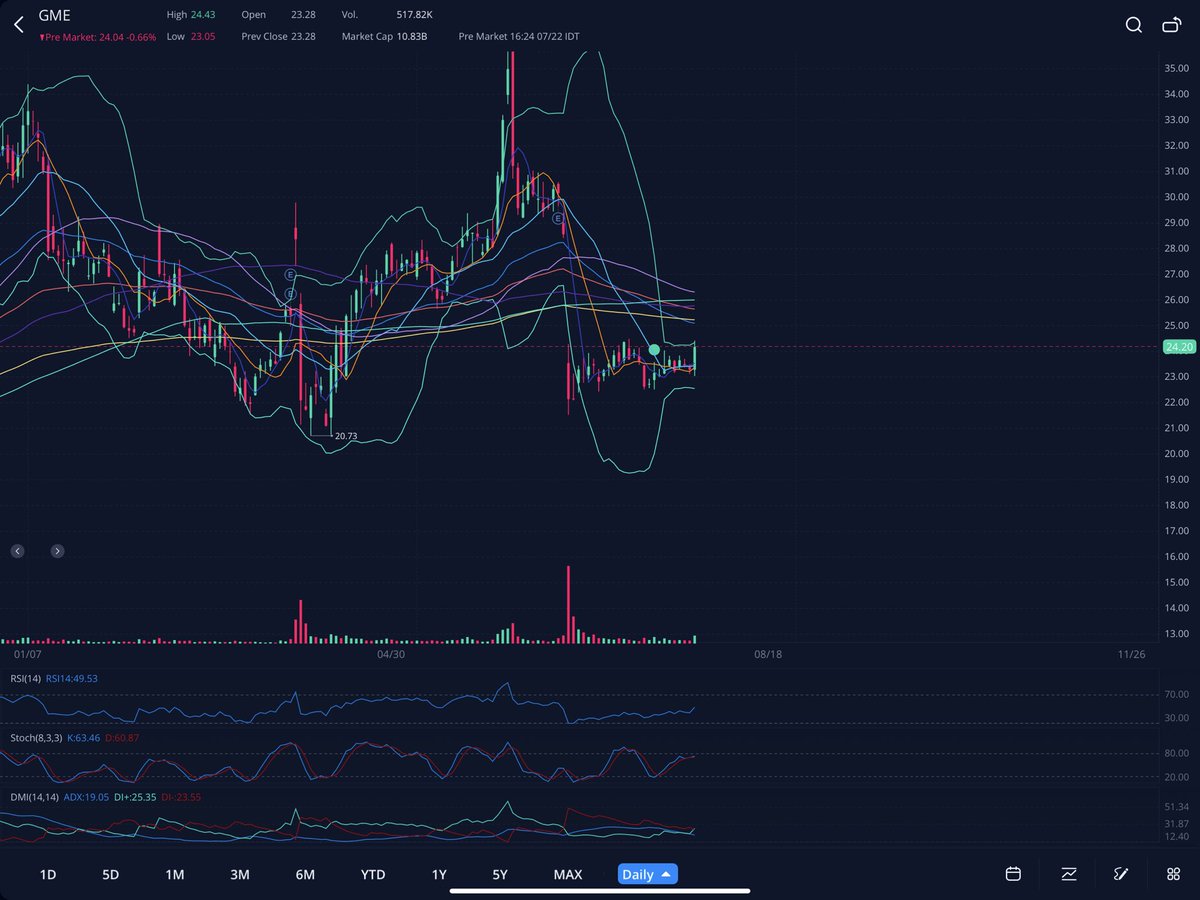Tap the Stoch(8,3,3) indicator label

pyautogui.click(x=34, y=737)
